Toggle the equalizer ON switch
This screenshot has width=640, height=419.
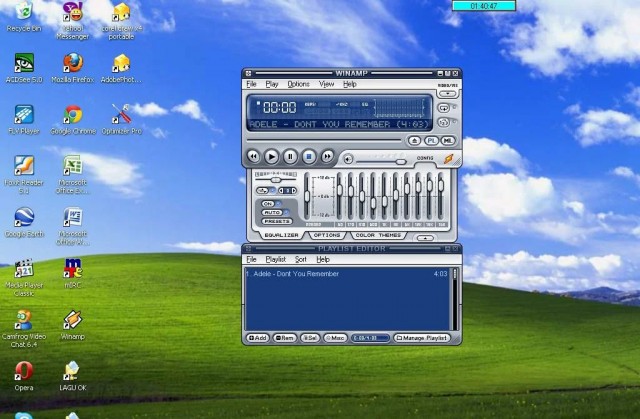click(268, 204)
